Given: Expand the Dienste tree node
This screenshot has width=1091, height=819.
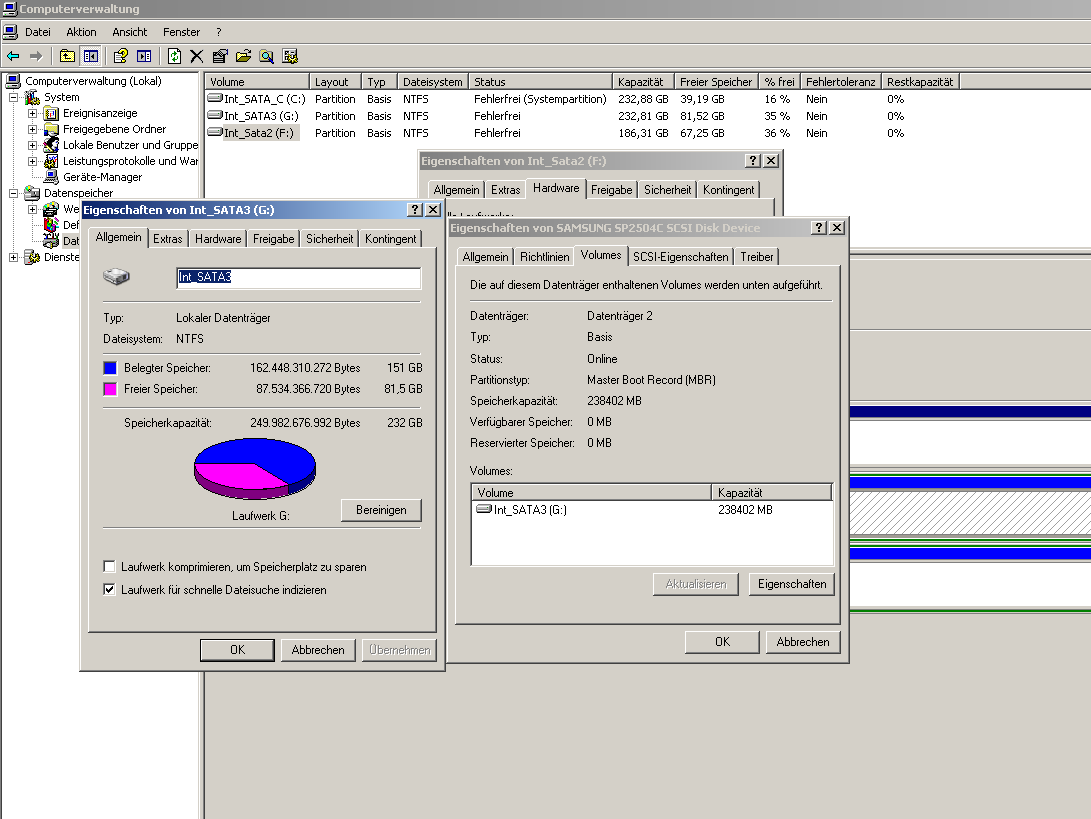Looking at the screenshot, I should coord(13,257).
